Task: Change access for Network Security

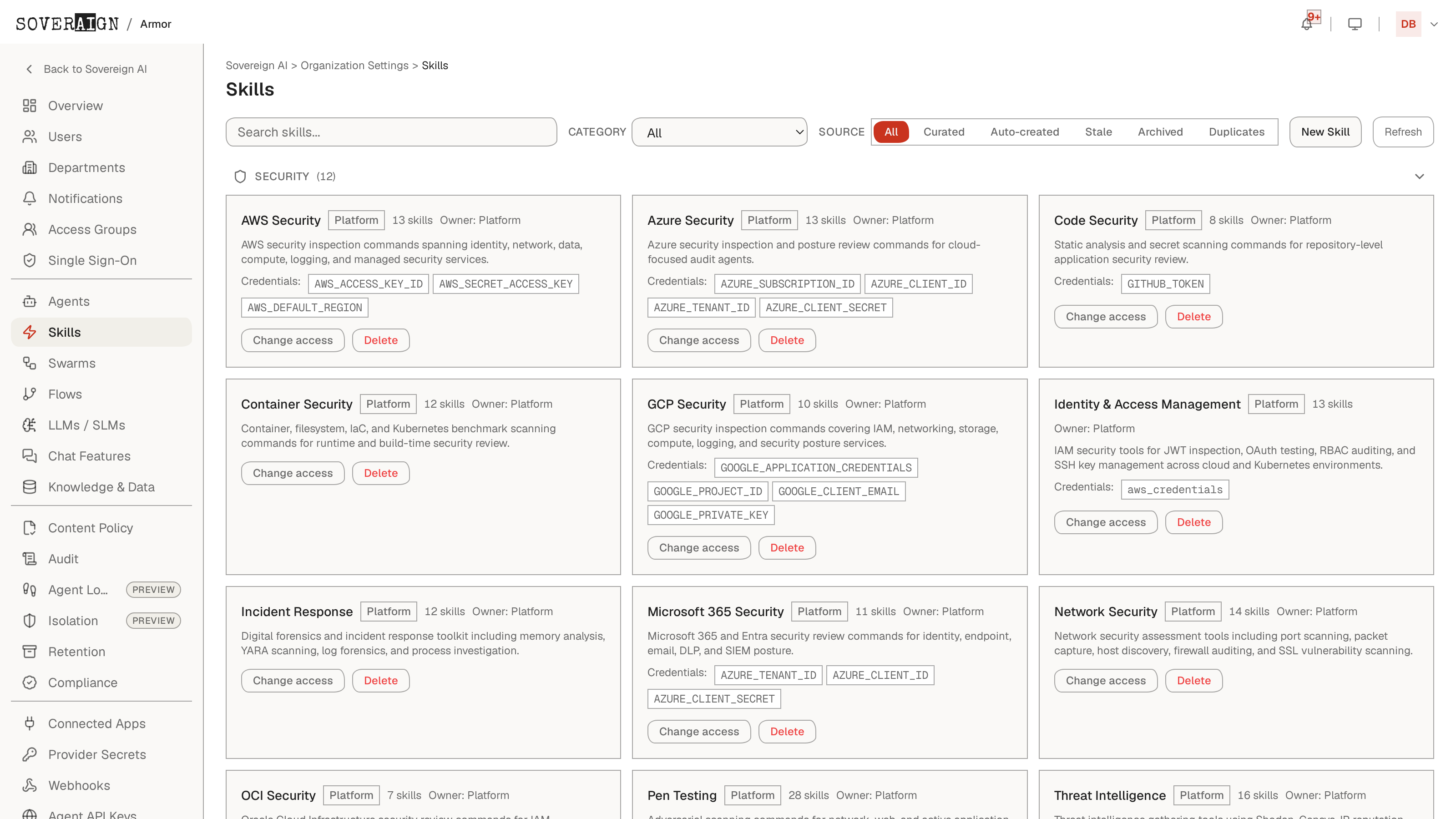Action: click(x=1105, y=681)
